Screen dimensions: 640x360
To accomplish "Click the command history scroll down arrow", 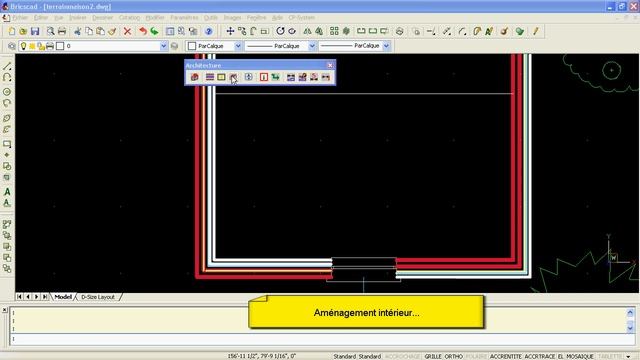I will tap(630, 327).
